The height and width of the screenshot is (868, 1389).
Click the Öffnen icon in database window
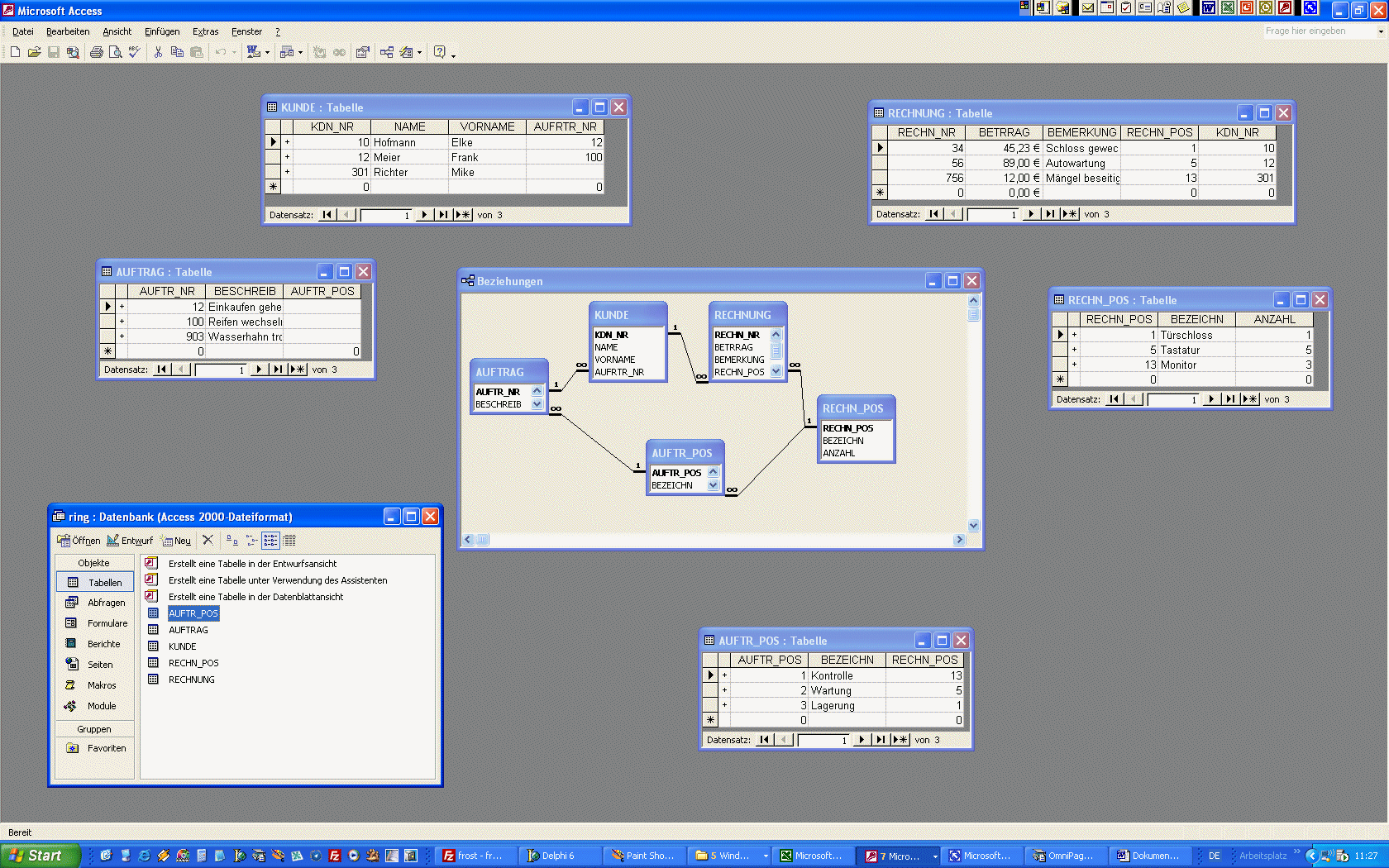[x=79, y=541]
